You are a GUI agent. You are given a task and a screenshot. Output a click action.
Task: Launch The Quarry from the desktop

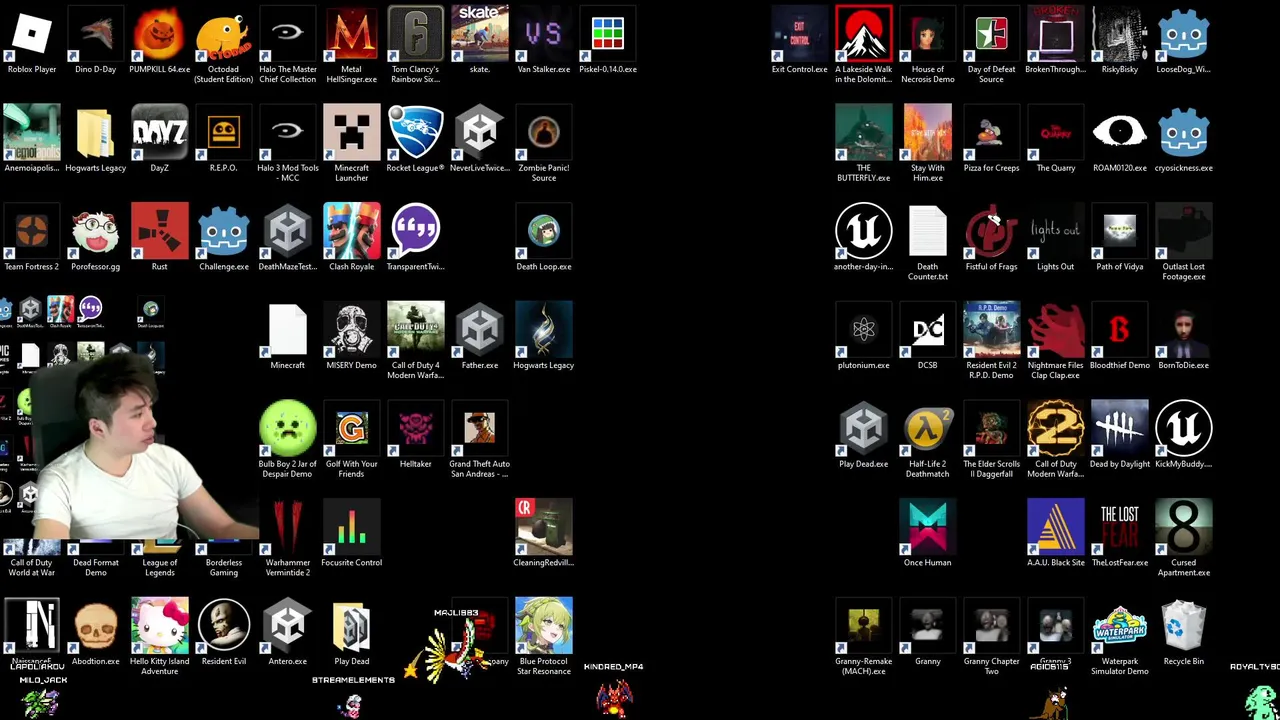coord(1056,132)
